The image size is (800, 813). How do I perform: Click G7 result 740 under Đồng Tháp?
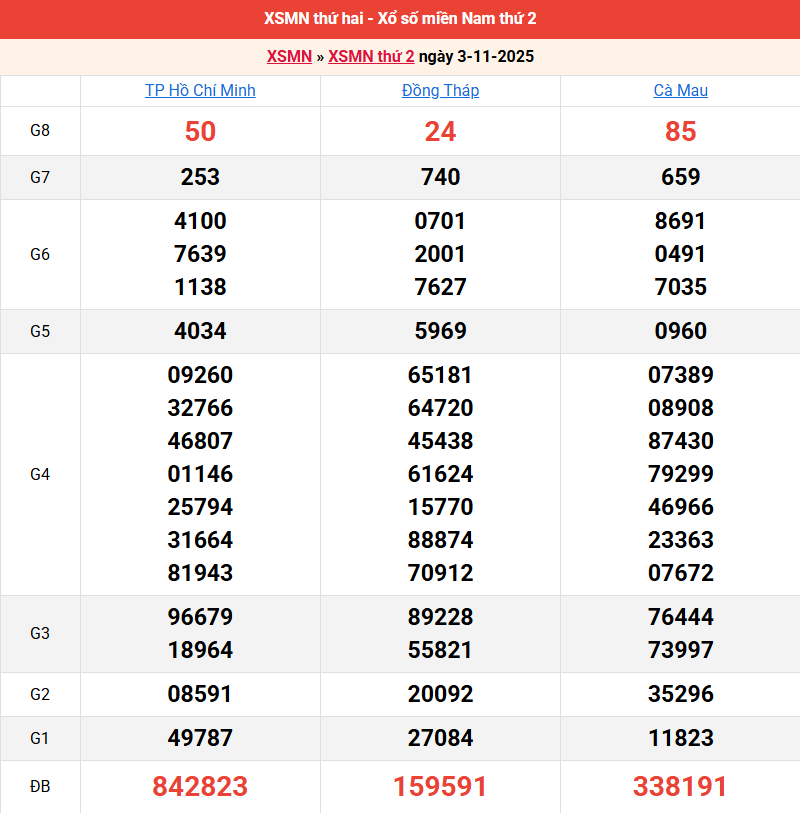pyautogui.click(x=440, y=177)
